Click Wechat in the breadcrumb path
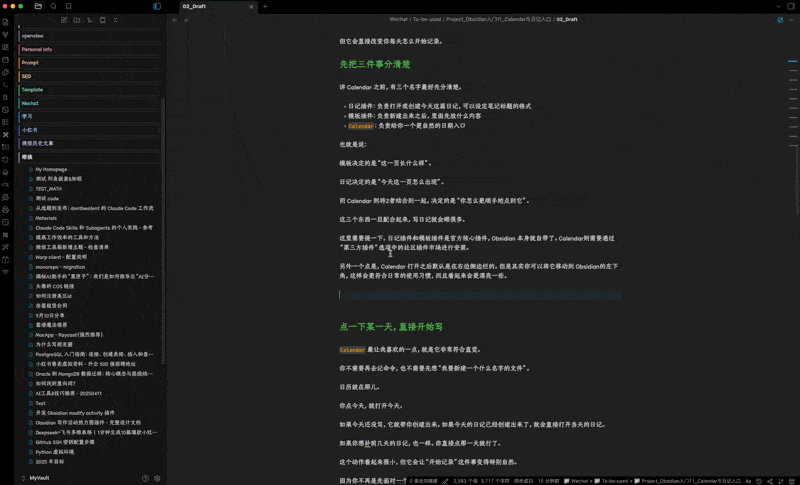 tap(398, 19)
